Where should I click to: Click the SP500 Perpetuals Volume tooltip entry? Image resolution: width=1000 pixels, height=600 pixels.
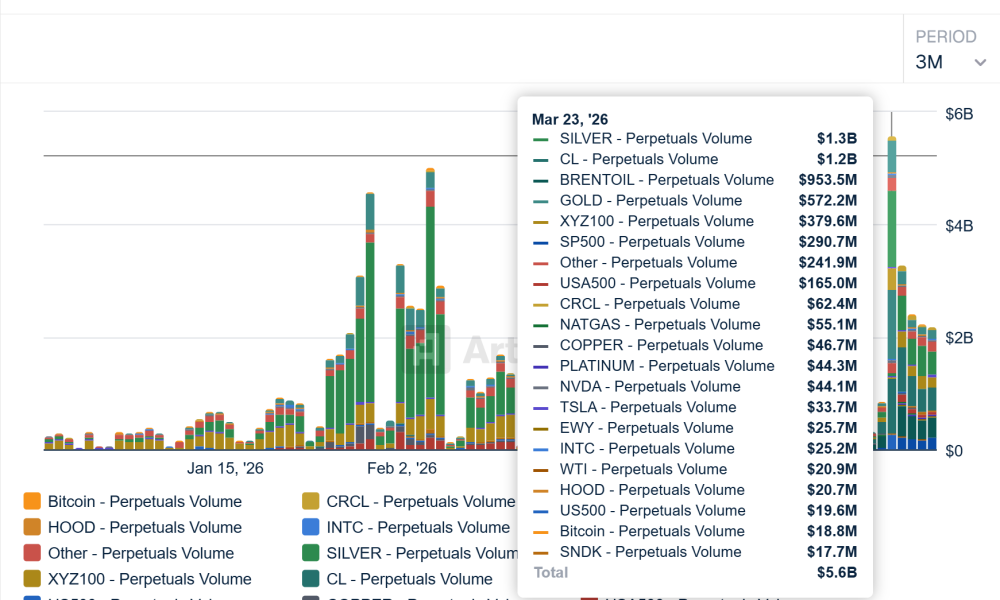pos(650,241)
